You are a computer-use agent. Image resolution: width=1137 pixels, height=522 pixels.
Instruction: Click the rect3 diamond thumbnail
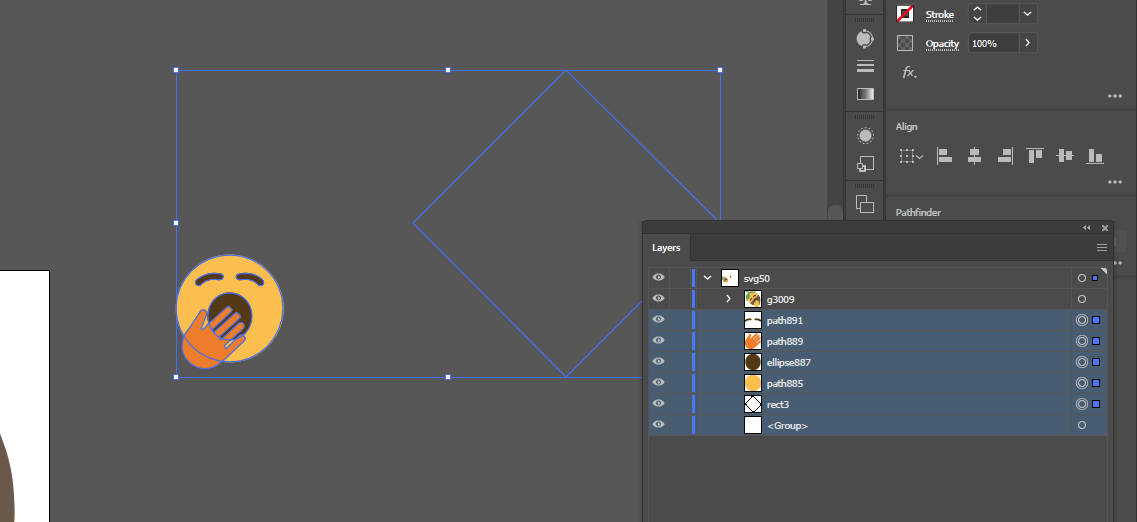click(753, 405)
